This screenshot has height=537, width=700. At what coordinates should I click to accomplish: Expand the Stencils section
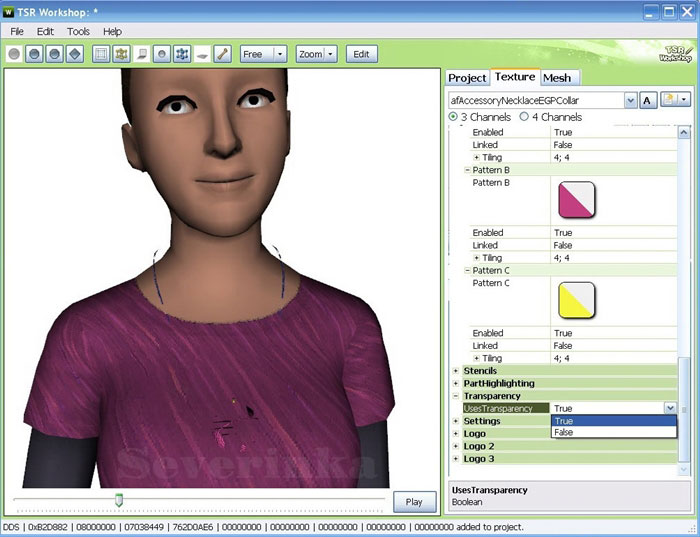[x=456, y=371]
